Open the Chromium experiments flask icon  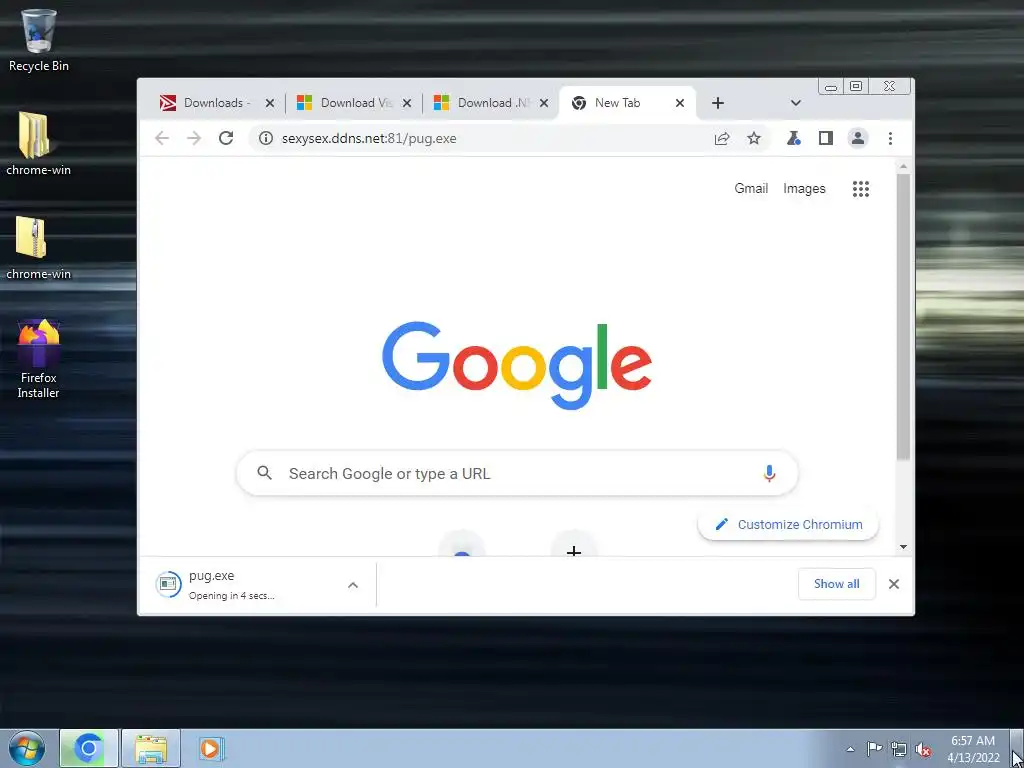click(793, 138)
